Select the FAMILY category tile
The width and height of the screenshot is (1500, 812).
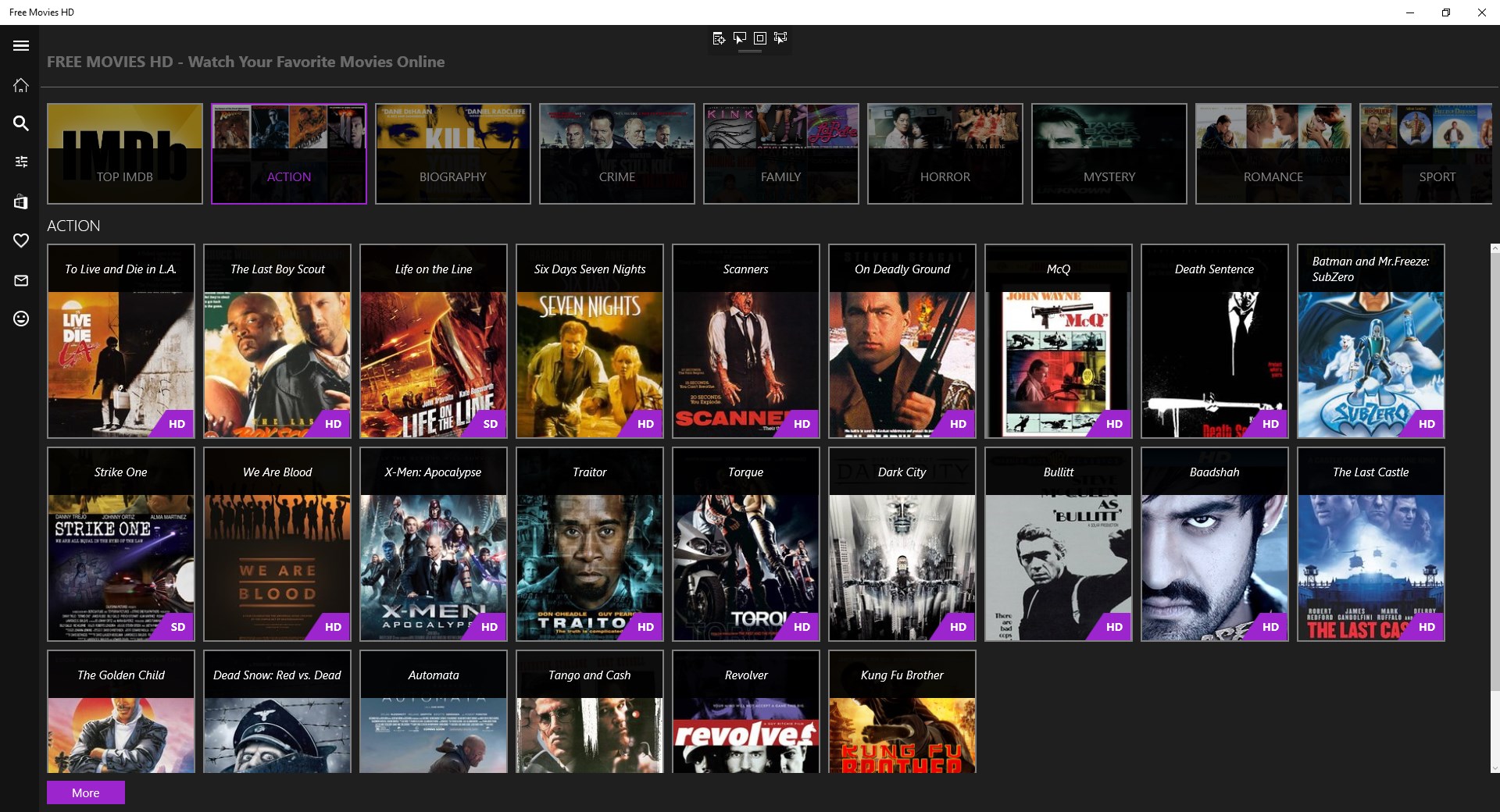click(x=781, y=154)
